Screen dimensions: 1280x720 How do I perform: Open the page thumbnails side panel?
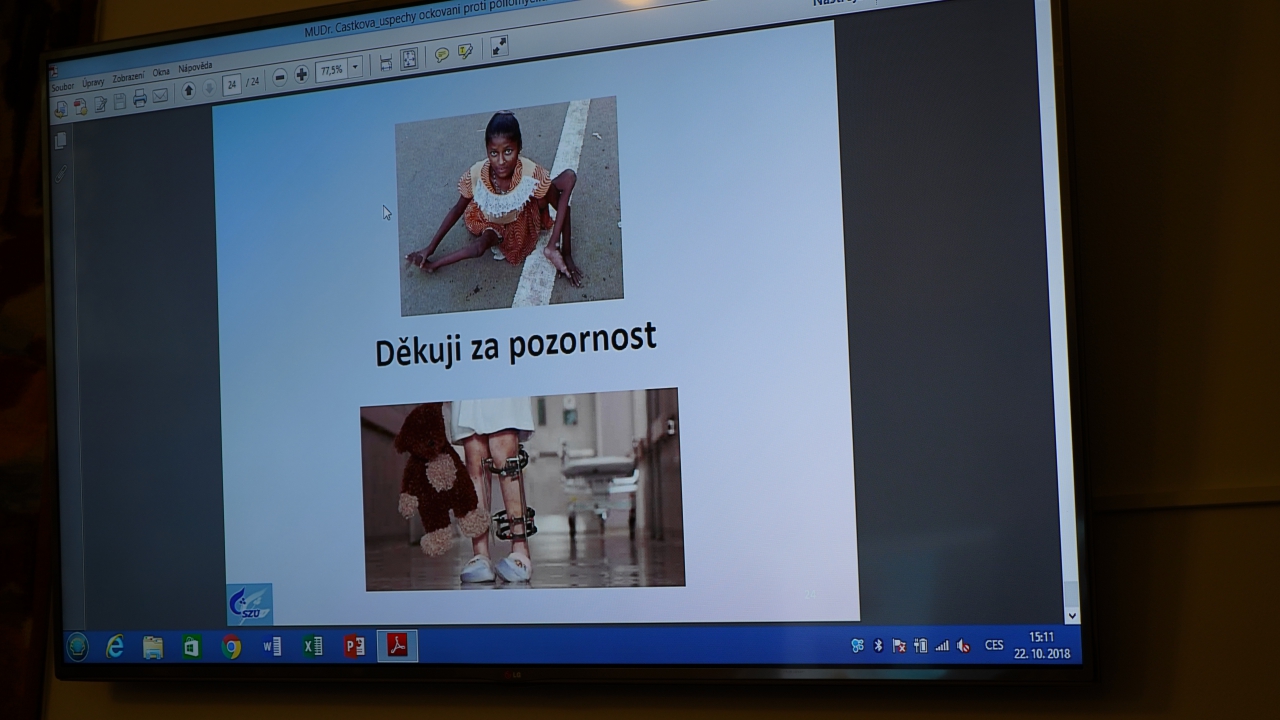[61, 141]
